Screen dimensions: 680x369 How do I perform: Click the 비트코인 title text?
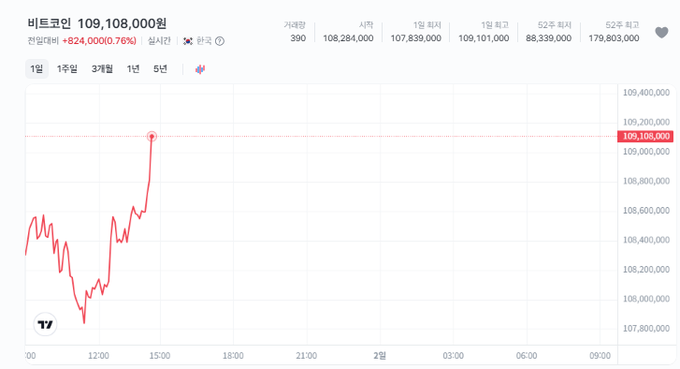[x=49, y=23]
